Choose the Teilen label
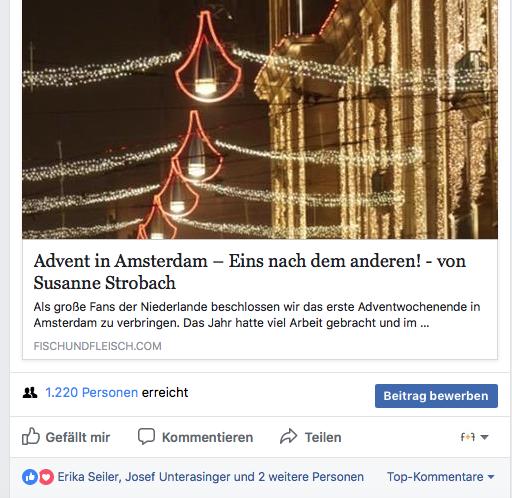The height and width of the screenshot is (498, 512). tap(323, 437)
